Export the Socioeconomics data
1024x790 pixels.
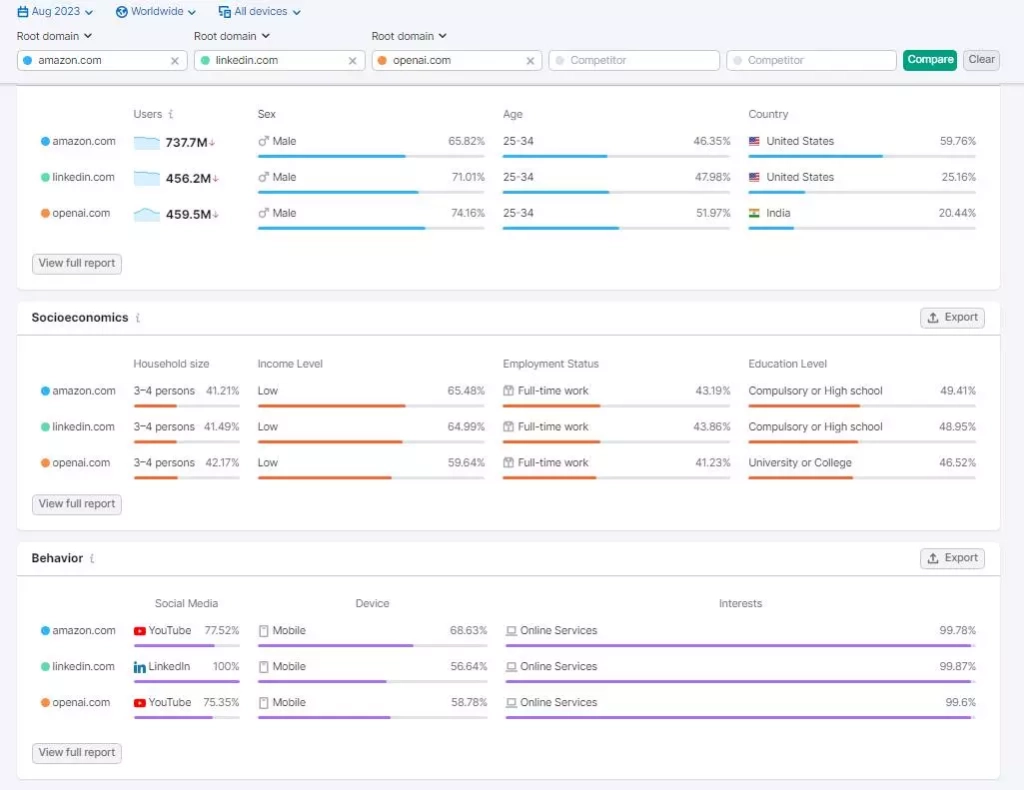(x=952, y=318)
